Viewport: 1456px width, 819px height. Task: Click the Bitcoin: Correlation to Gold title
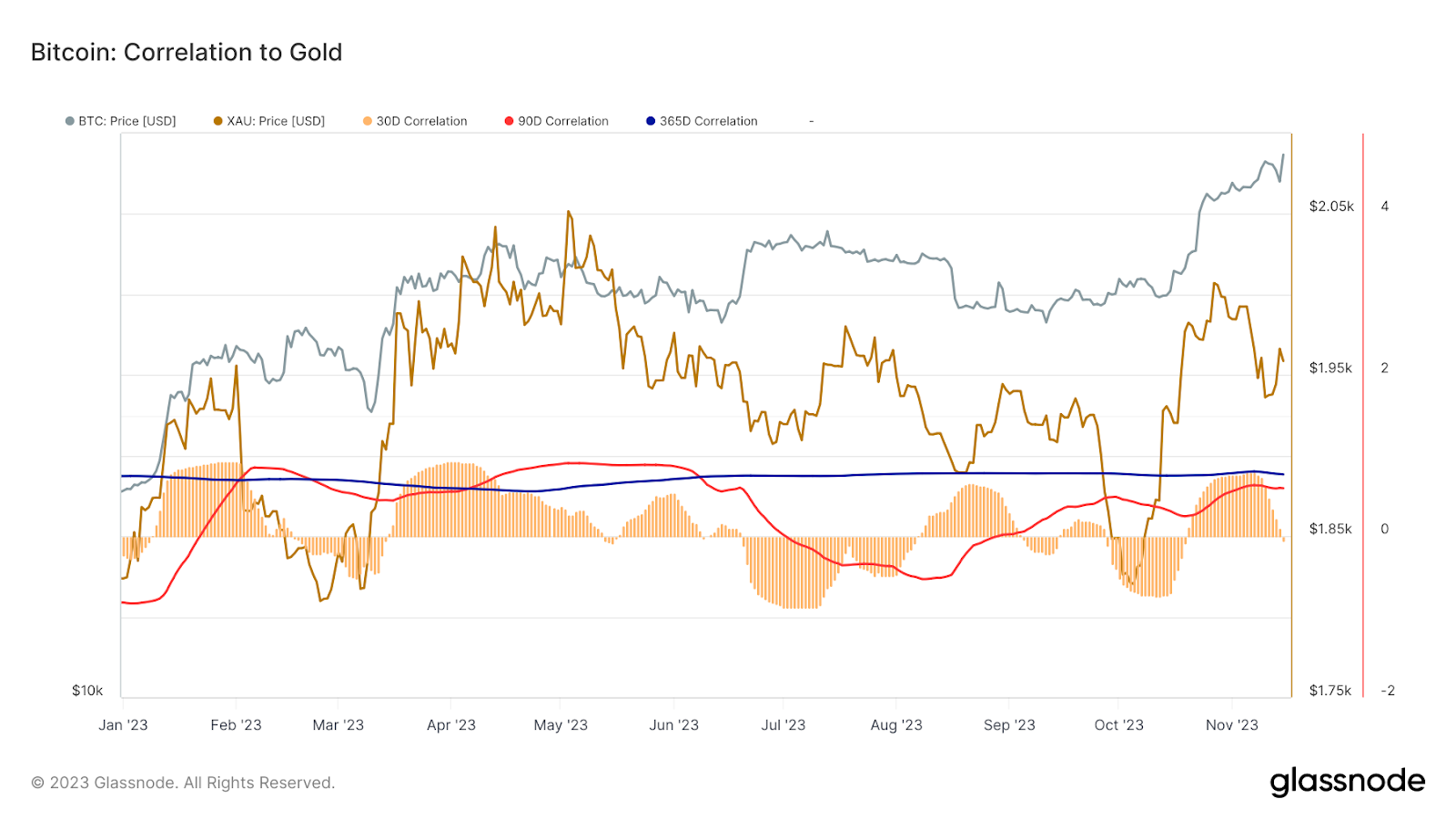[187, 53]
